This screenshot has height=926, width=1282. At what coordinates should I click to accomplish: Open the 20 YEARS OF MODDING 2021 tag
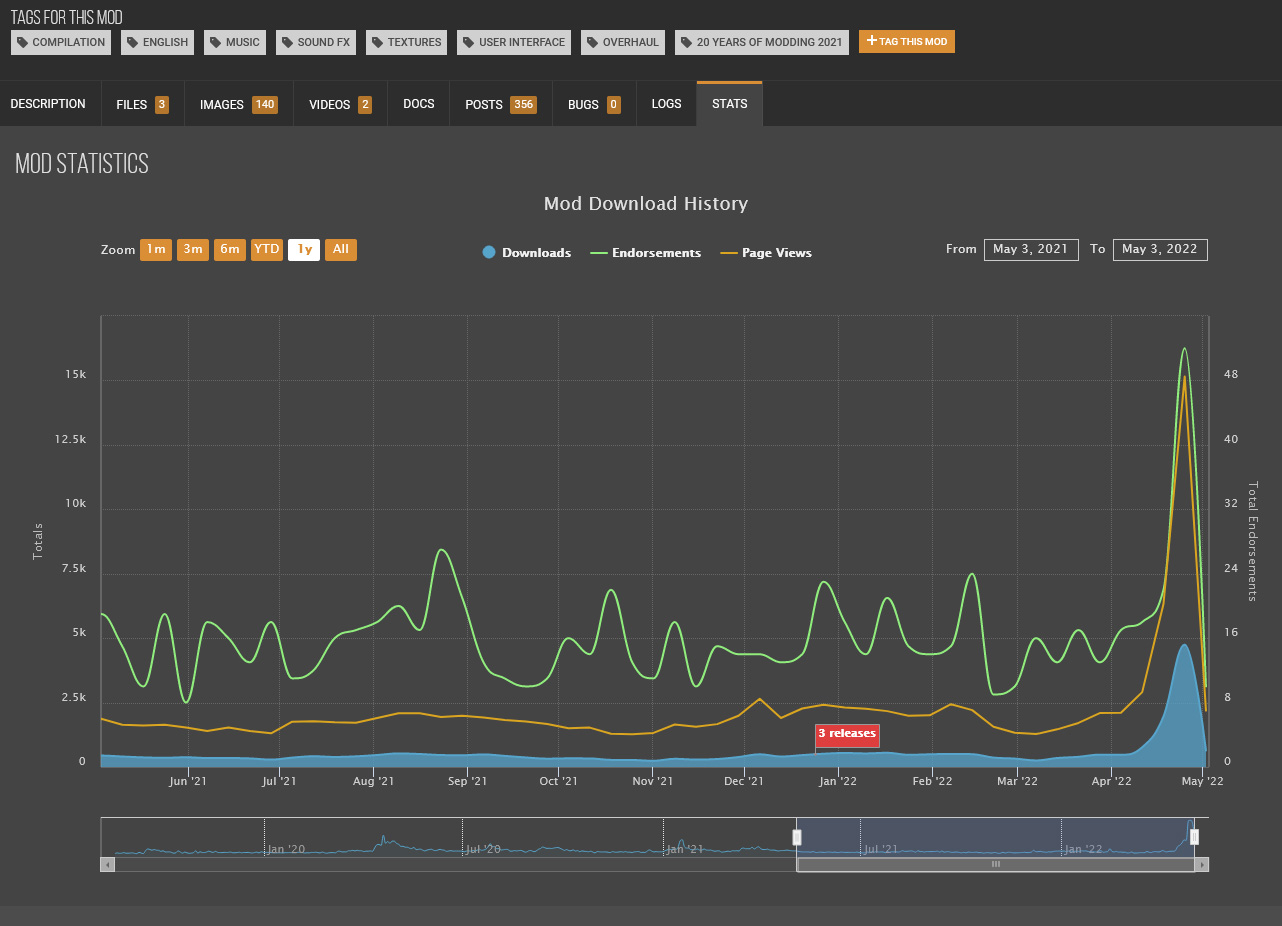tap(762, 42)
